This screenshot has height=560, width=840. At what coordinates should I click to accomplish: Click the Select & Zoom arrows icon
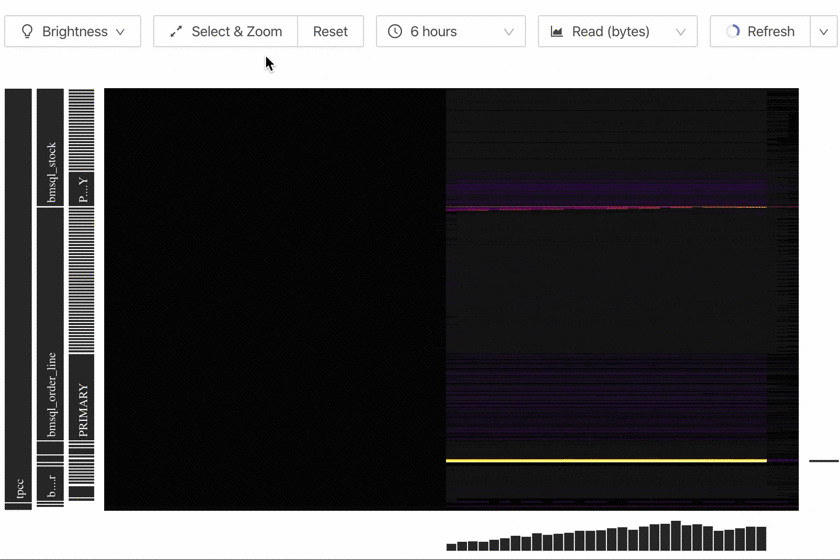click(x=176, y=32)
